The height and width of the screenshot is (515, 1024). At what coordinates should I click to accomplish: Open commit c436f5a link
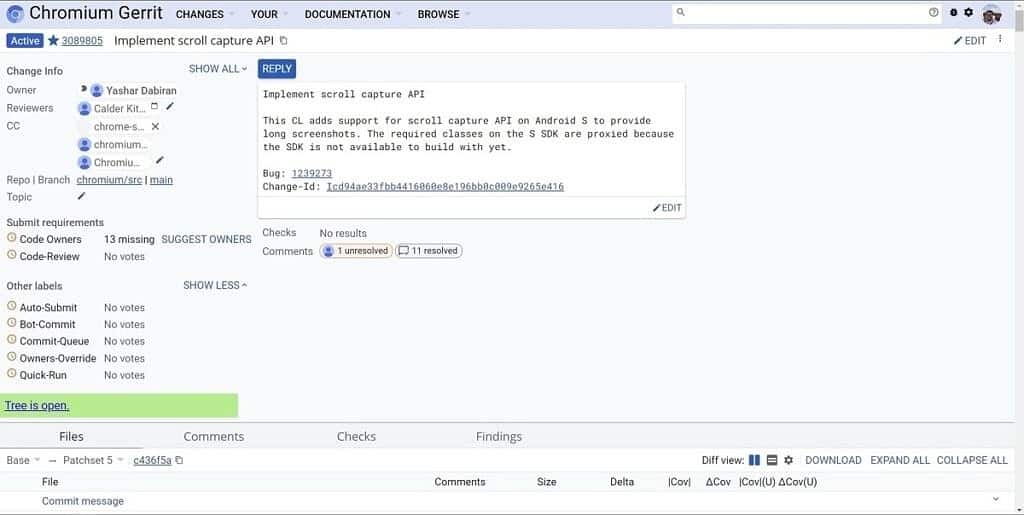click(x=152, y=460)
